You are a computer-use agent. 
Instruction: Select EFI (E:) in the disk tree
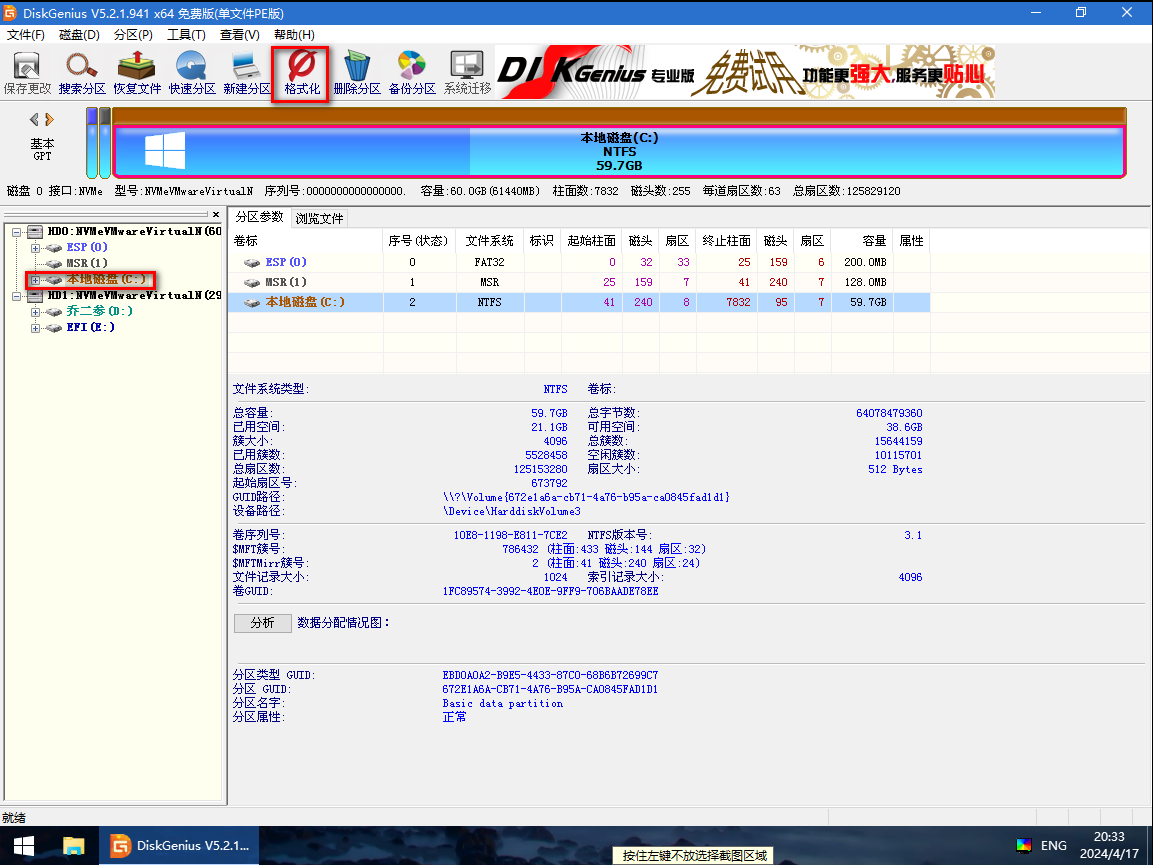90,327
